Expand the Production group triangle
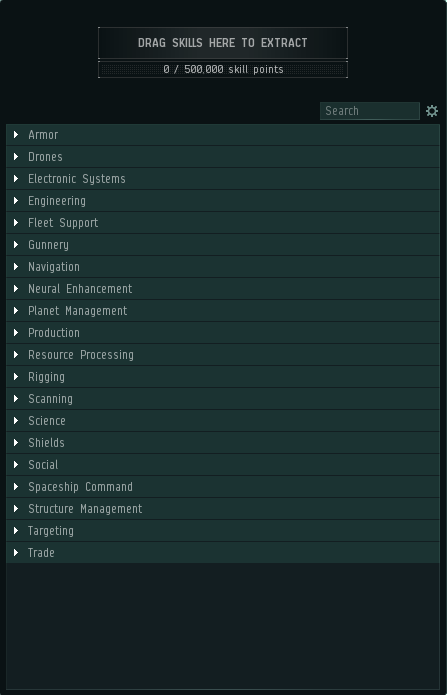Viewport: 447px width, 695px height. coord(16,333)
